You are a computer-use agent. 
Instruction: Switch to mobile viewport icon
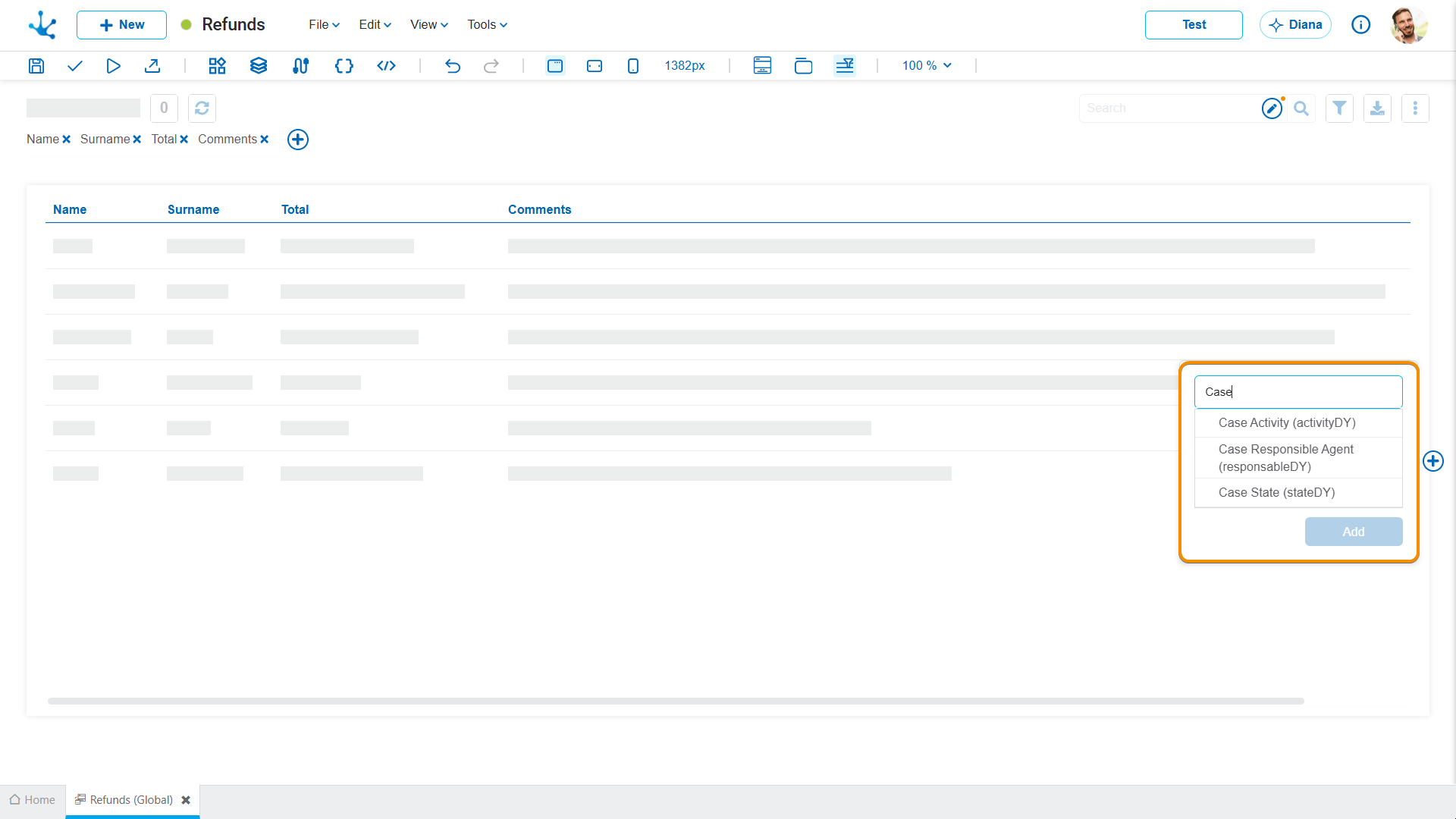pos(633,66)
